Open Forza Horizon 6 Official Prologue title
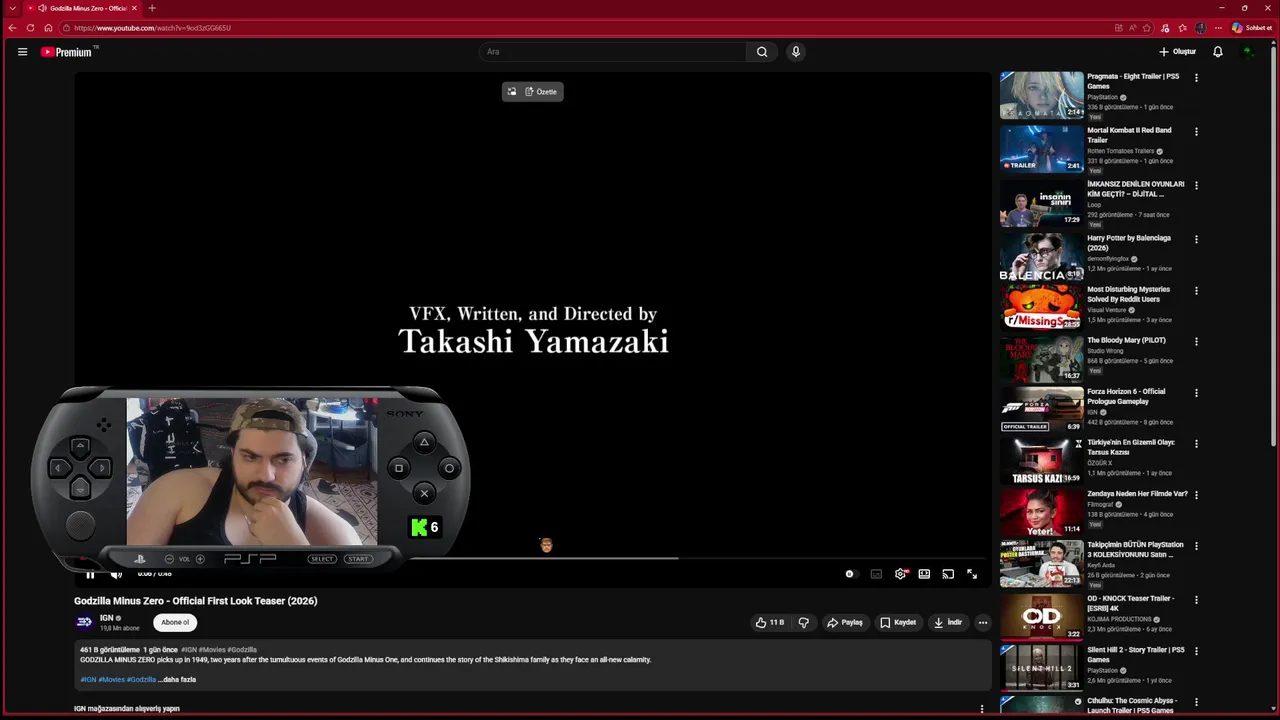Screen dimensions: 1280x720 (1126, 396)
